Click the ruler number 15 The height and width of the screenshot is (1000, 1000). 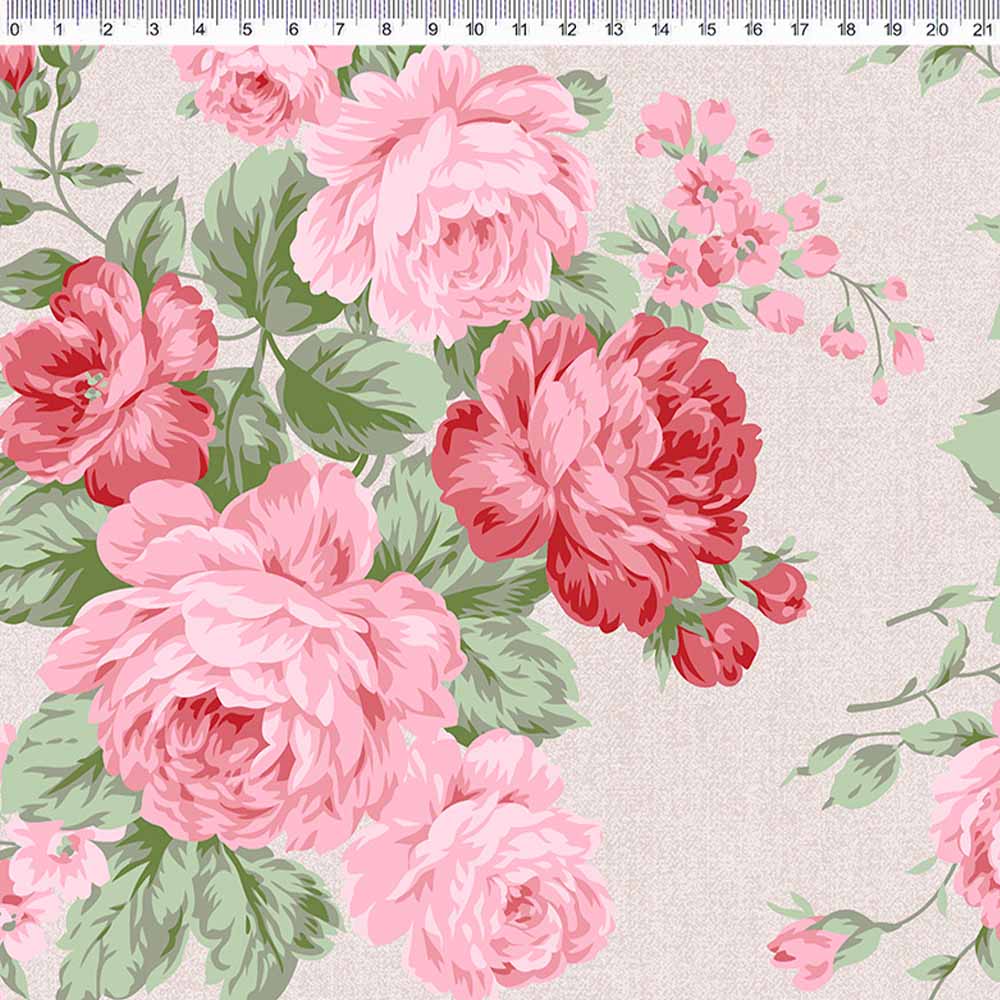[x=707, y=29]
